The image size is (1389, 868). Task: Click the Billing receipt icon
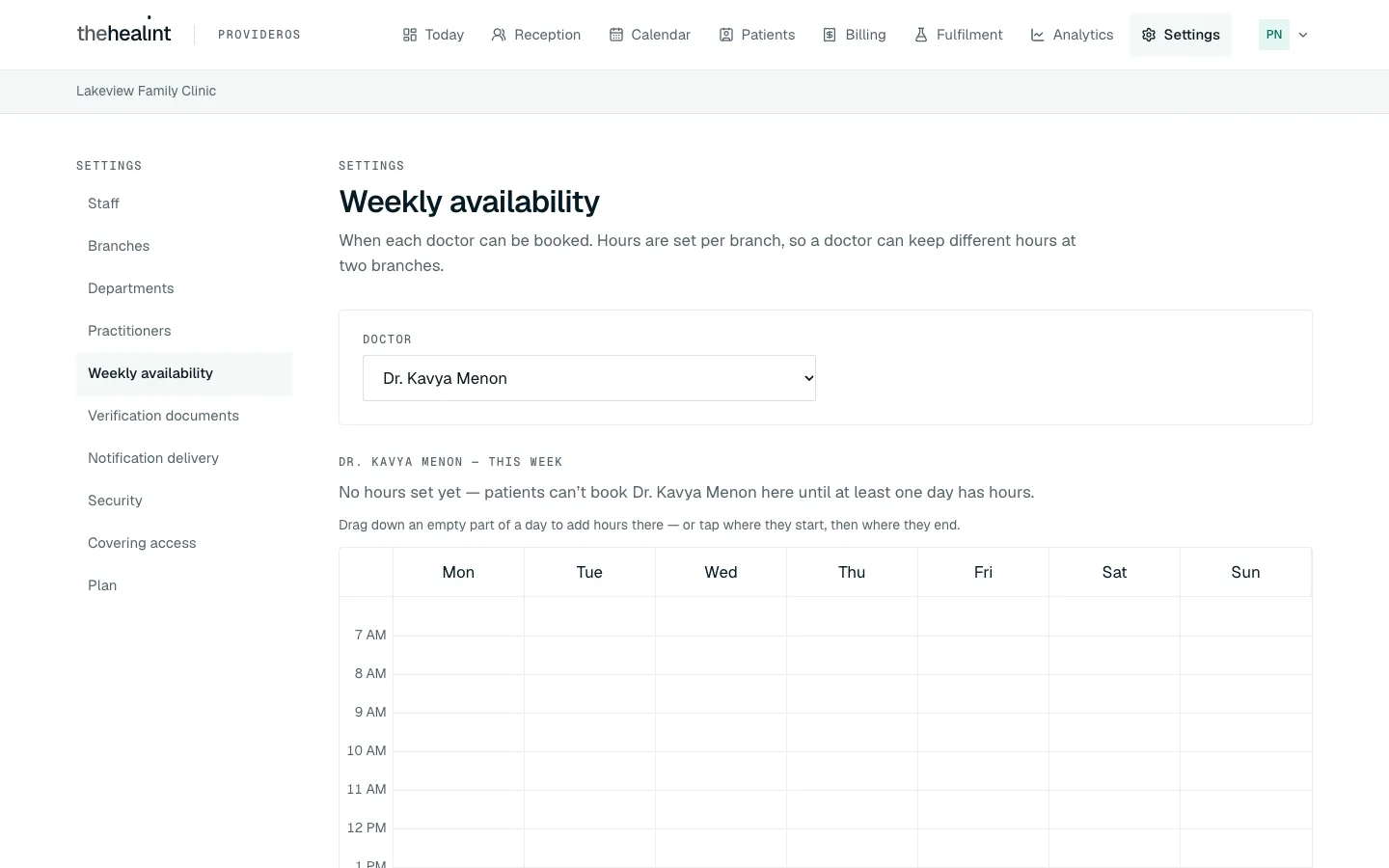830,35
